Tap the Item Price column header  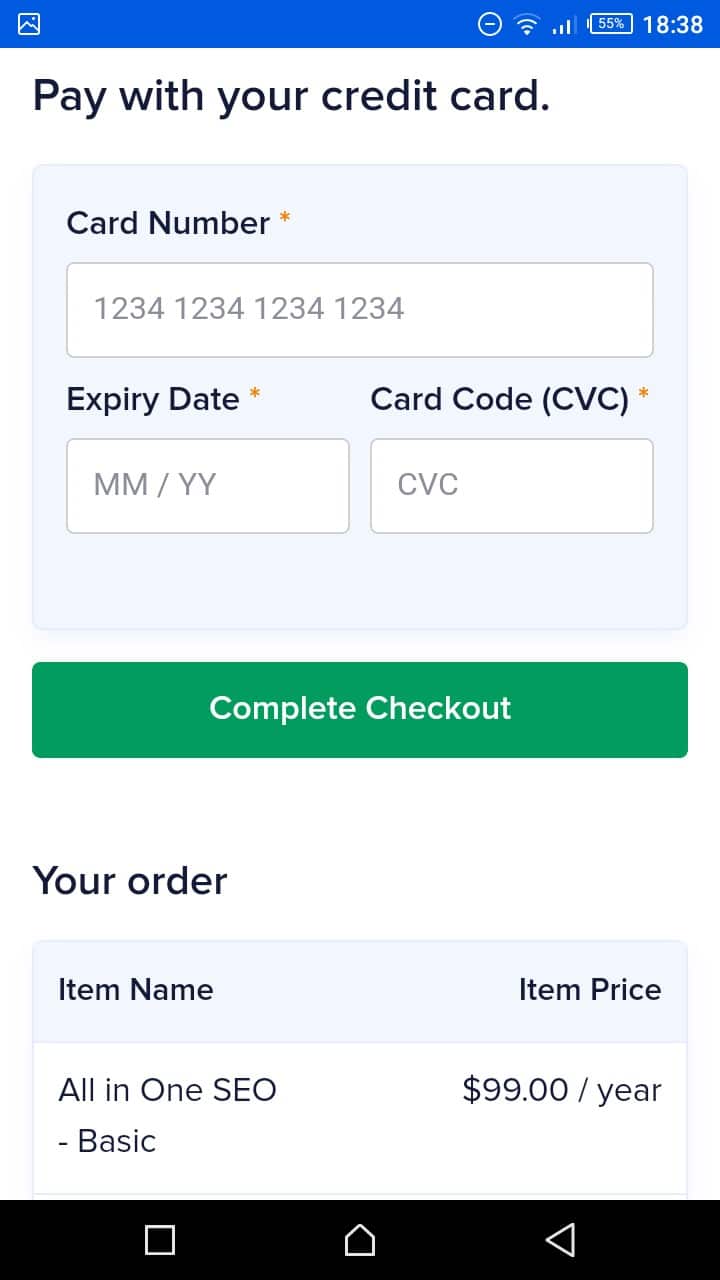pos(589,990)
